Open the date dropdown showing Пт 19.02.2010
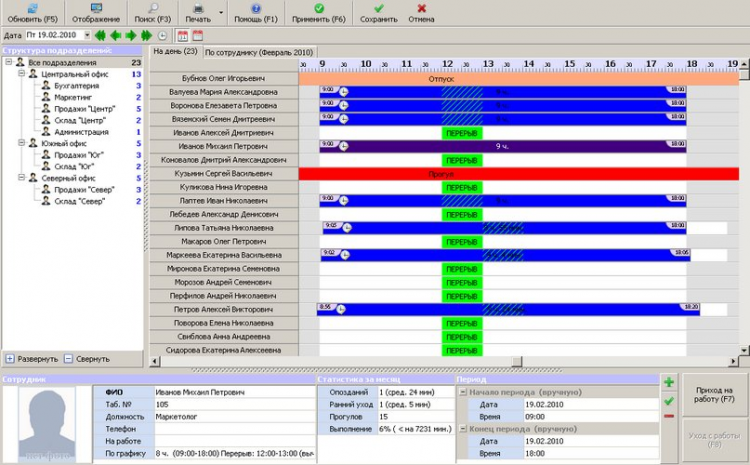750x465 pixels. [x=86, y=36]
